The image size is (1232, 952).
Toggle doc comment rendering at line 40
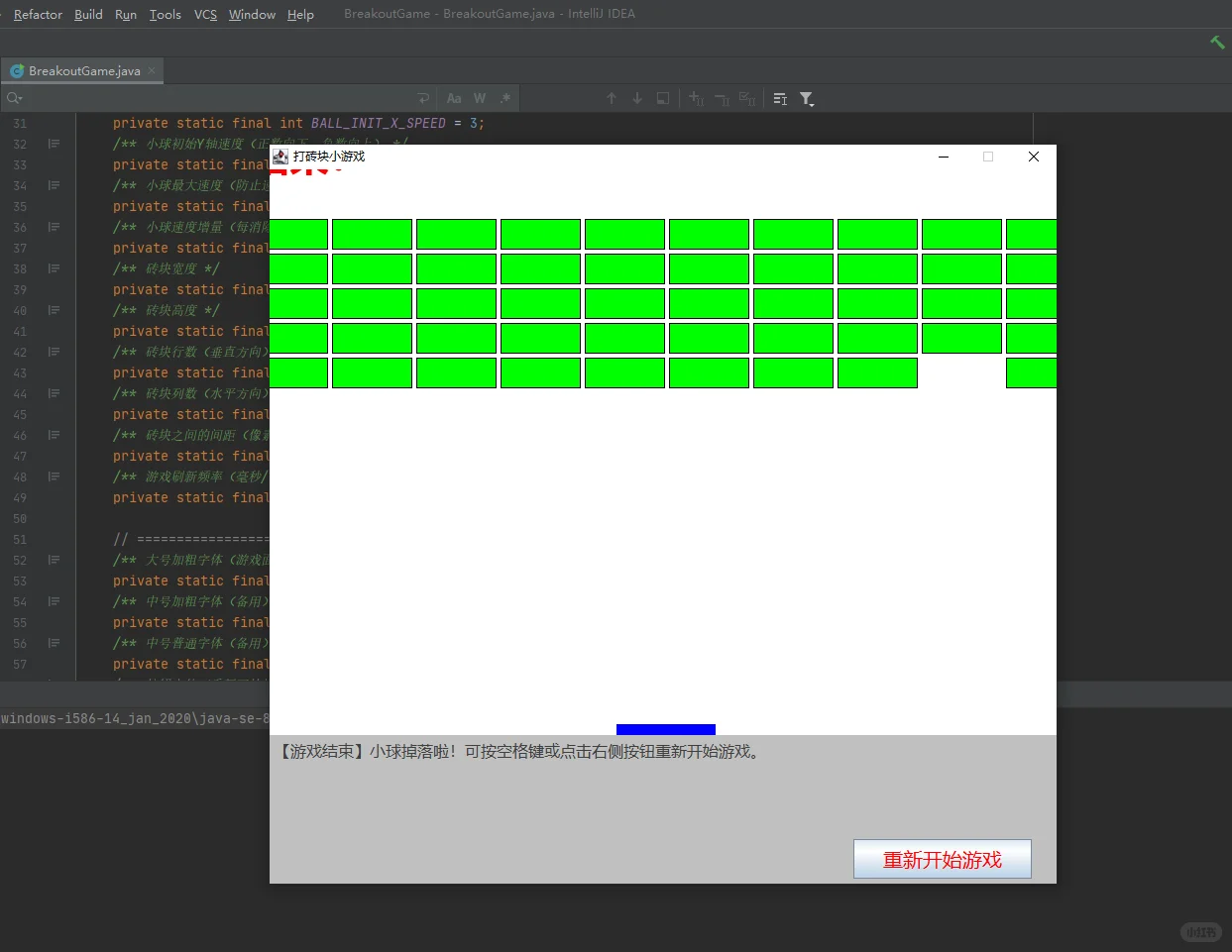tap(54, 310)
